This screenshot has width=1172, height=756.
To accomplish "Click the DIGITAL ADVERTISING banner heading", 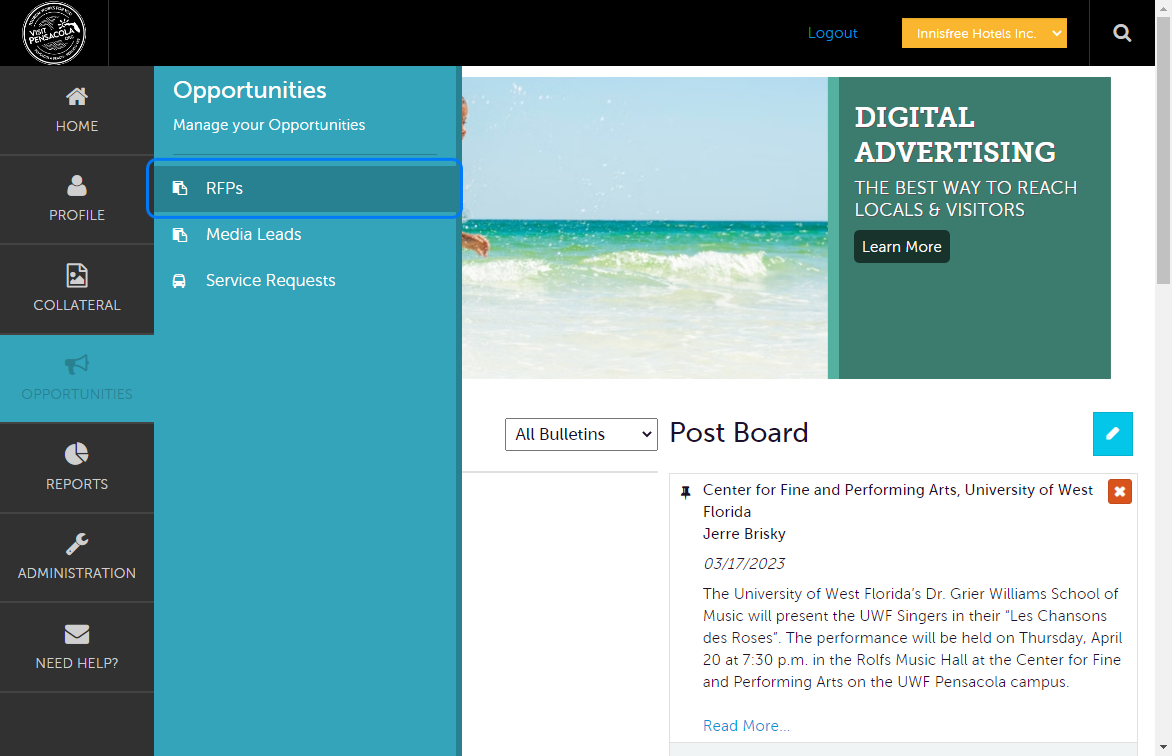I will 955,135.
